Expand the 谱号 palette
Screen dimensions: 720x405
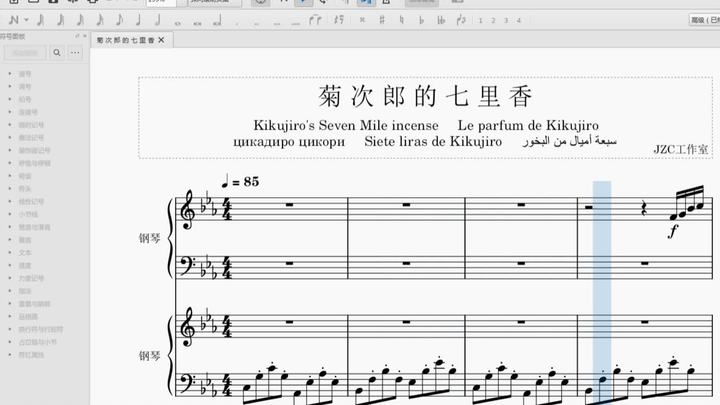[25, 74]
